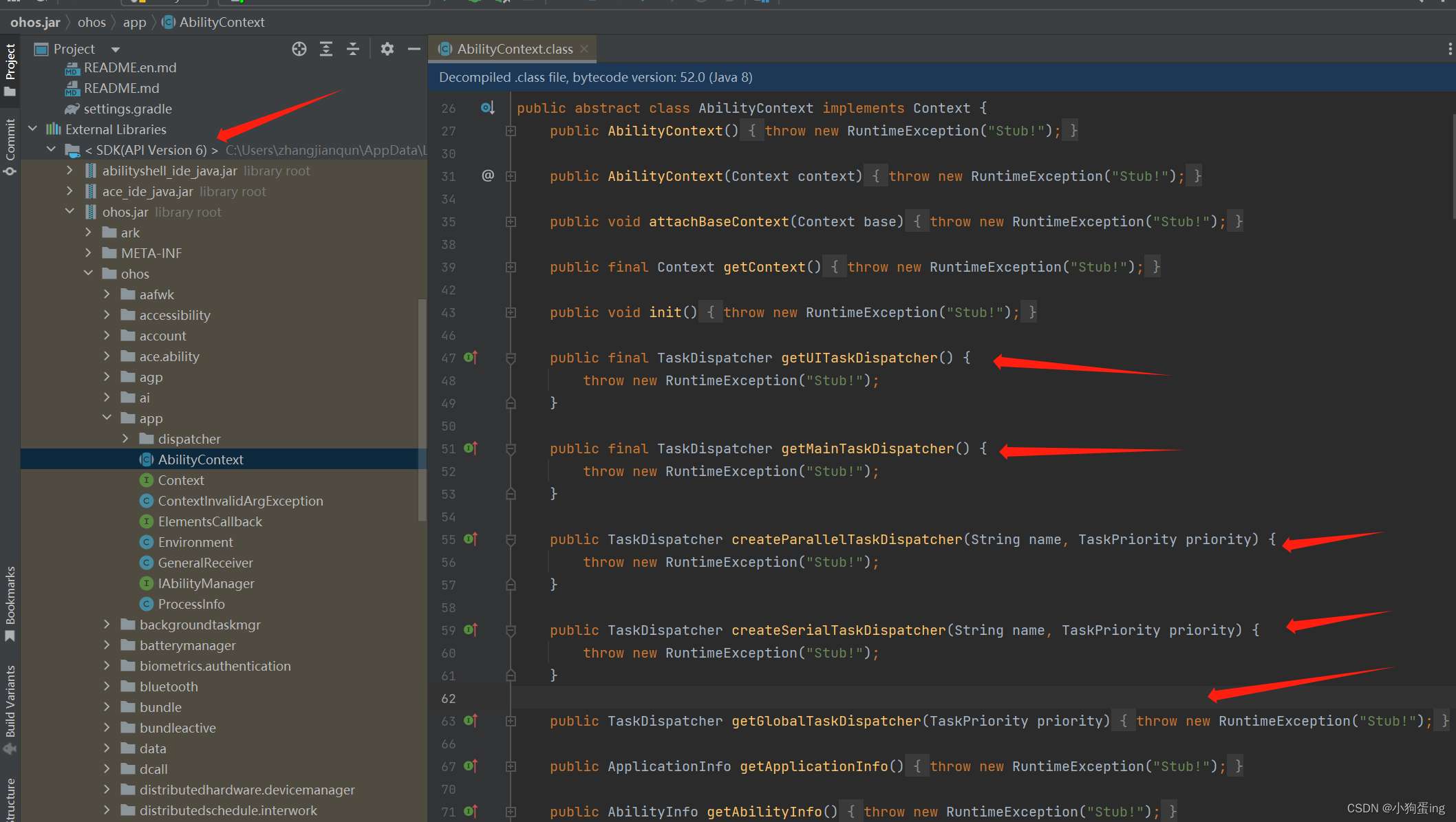Select IAbilityManager interface
The height and width of the screenshot is (822, 1456).
206,583
